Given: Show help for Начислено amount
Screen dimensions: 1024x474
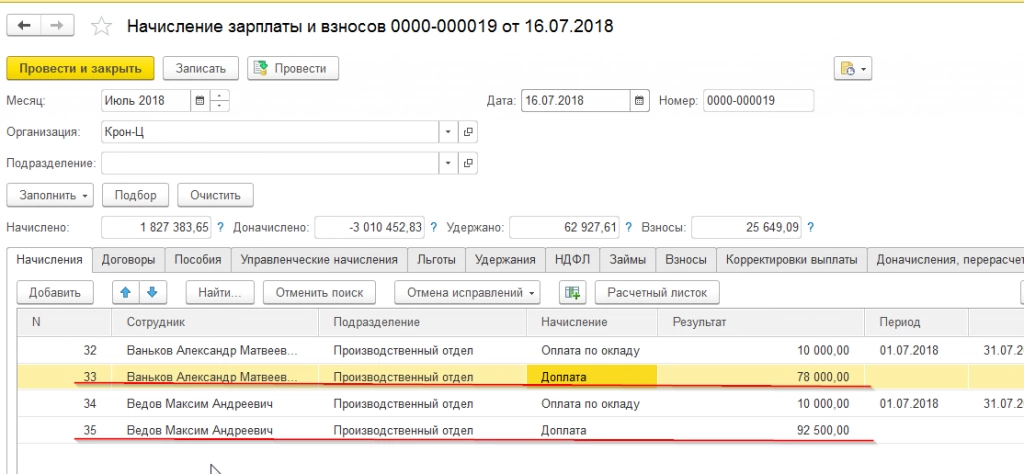Looking at the screenshot, I should (220, 227).
